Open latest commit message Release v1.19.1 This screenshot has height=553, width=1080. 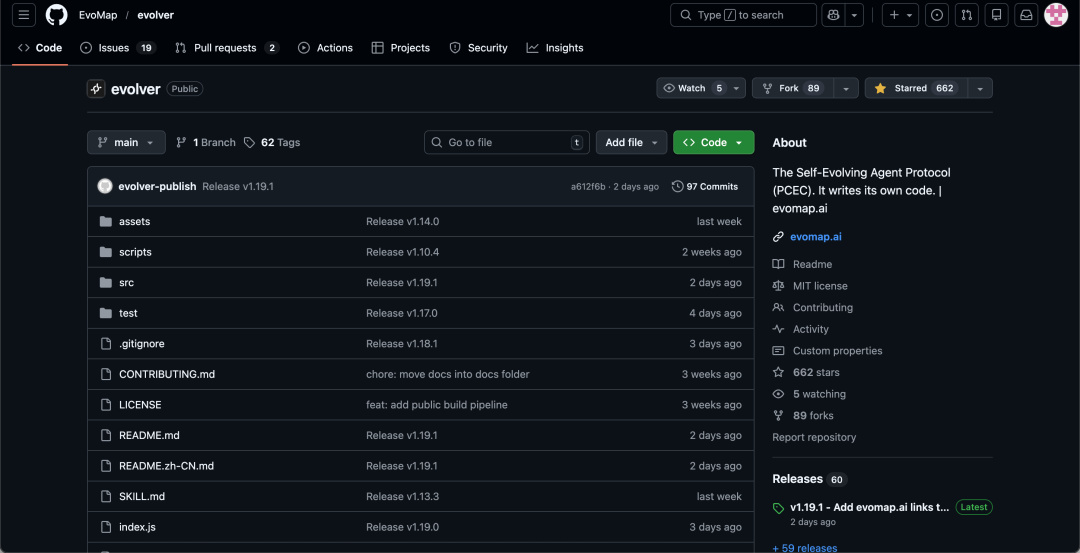(x=238, y=187)
